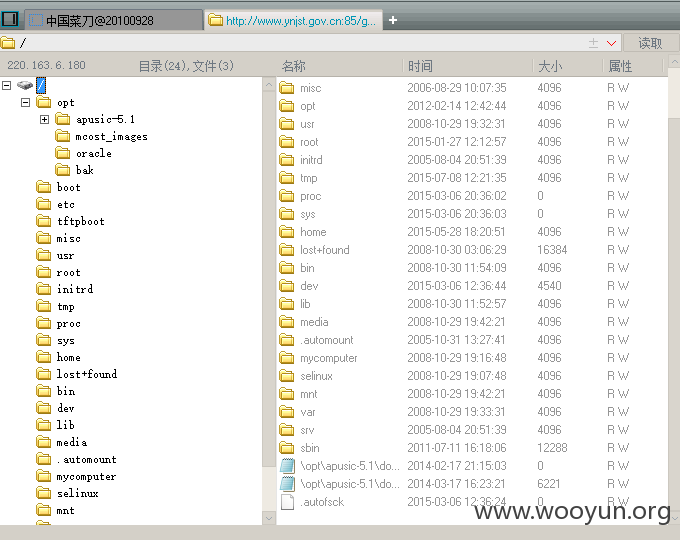The width and height of the screenshot is (680, 540).
Task: Select the var row in file list
Action: pos(472,412)
